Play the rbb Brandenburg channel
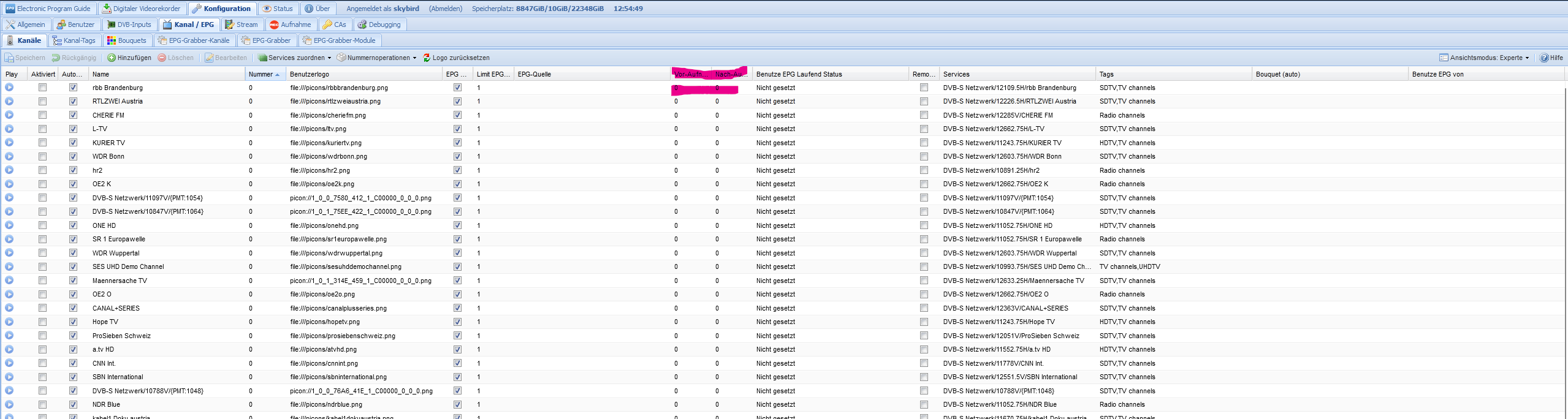The height and width of the screenshot is (419, 1568). coord(9,88)
